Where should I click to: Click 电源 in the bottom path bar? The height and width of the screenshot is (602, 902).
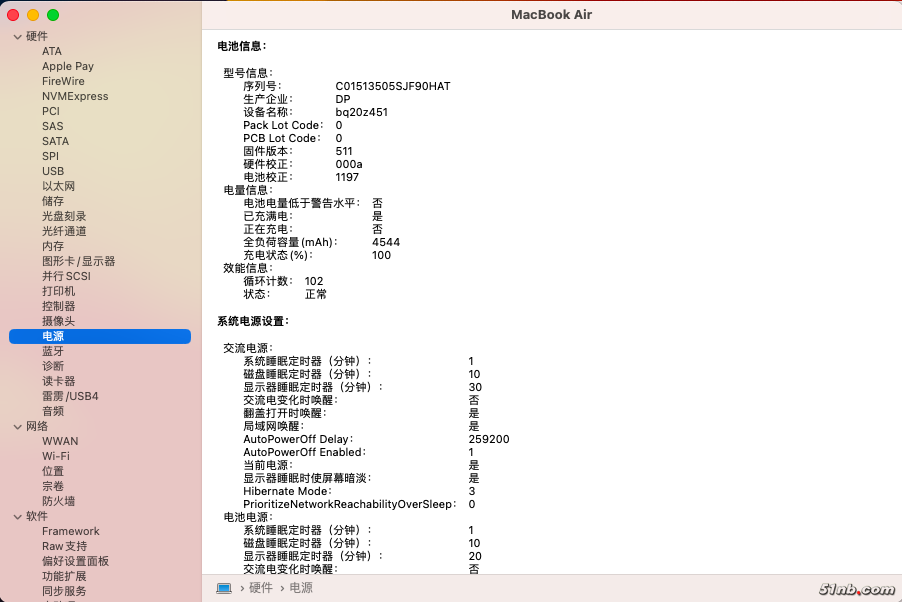tap(301, 588)
